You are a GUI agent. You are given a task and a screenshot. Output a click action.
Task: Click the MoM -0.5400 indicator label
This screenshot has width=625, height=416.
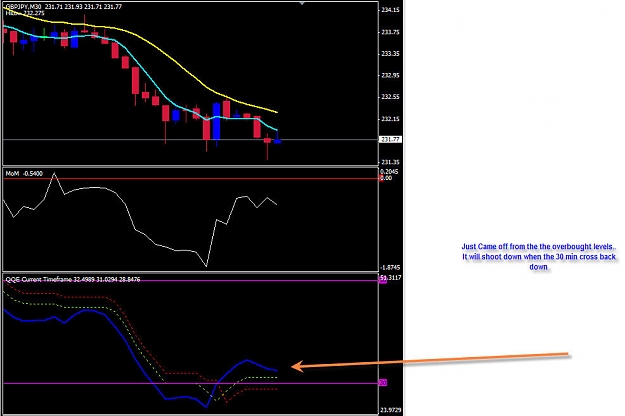tap(24, 174)
